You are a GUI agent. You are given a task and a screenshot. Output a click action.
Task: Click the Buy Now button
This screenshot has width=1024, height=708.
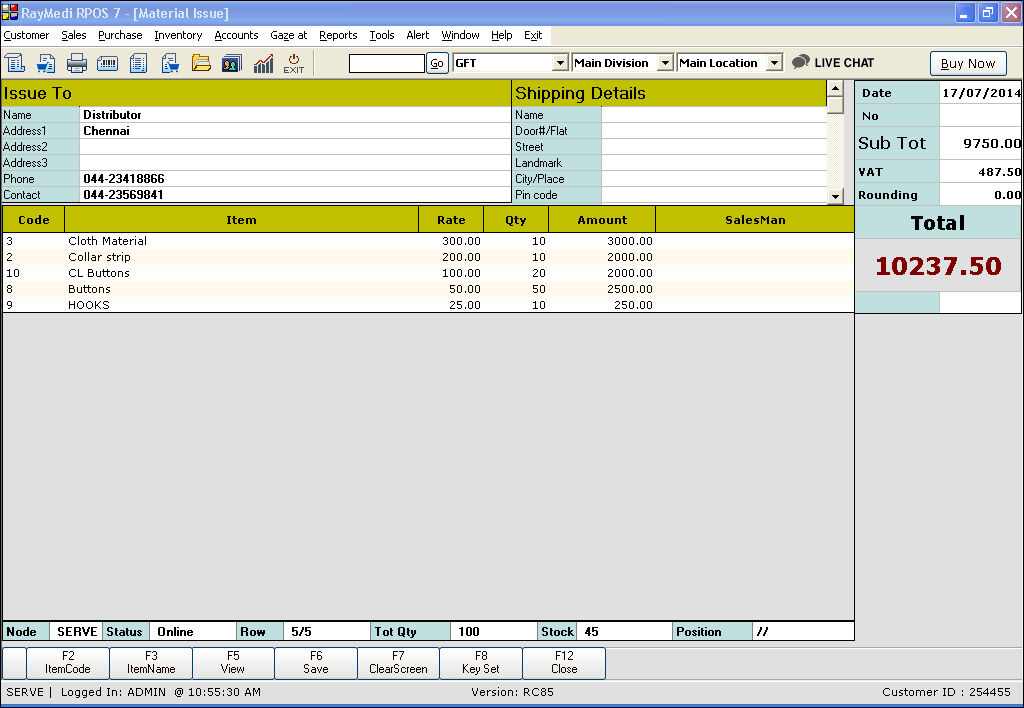coord(967,63)
